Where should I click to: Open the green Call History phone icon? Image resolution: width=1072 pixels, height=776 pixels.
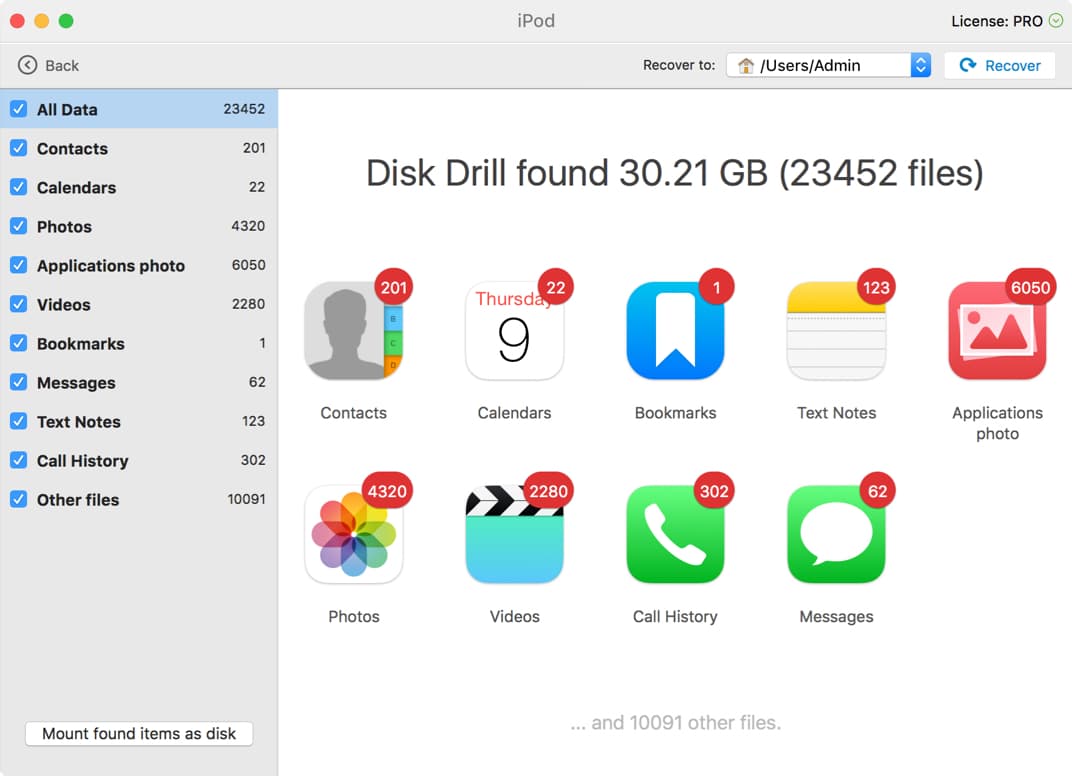click(x=675, y=534)
